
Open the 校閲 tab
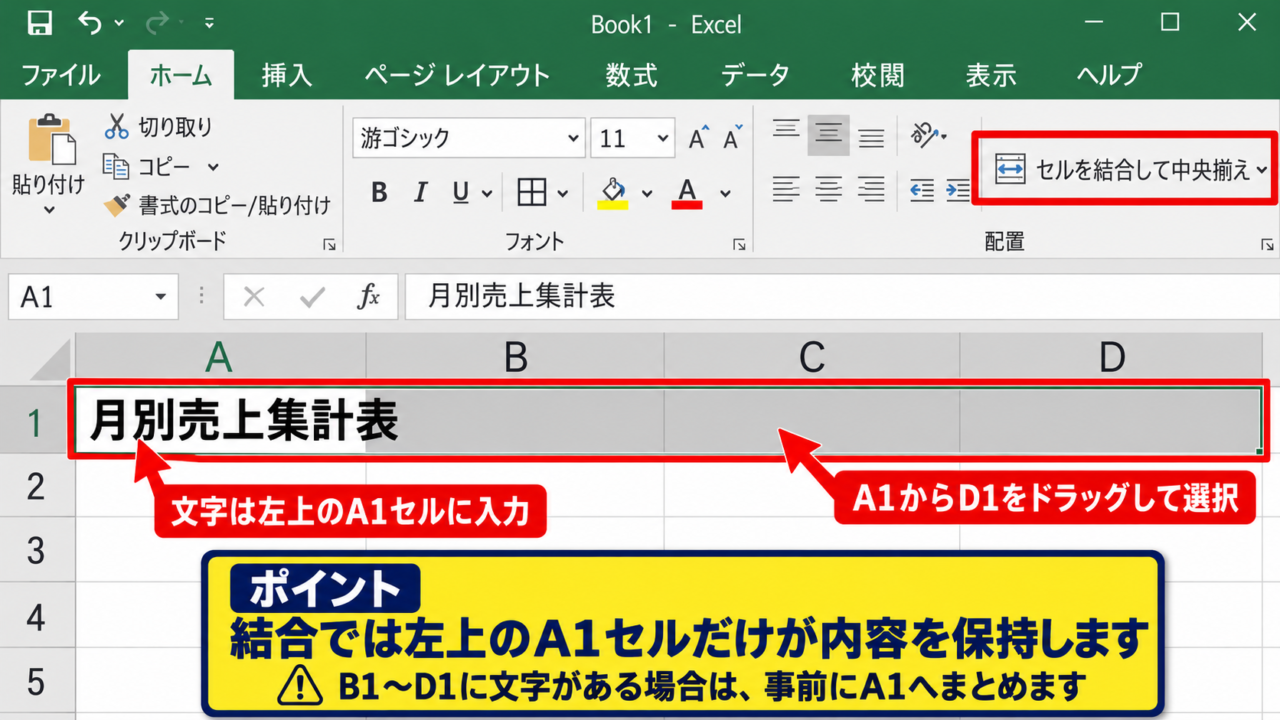coord(878,75)
